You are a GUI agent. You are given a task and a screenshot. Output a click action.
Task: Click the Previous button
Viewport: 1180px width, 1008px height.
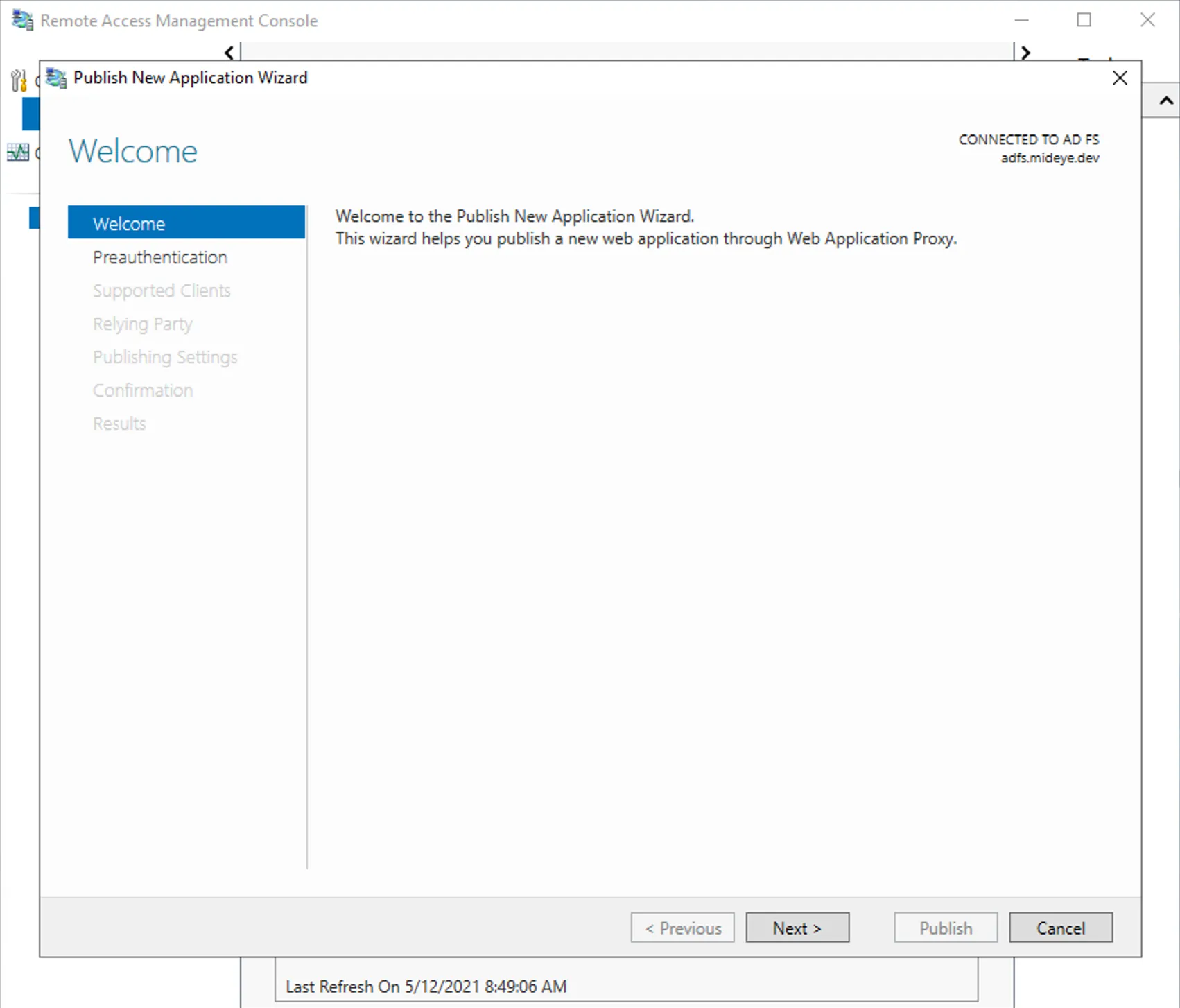[x=682, y=928]
